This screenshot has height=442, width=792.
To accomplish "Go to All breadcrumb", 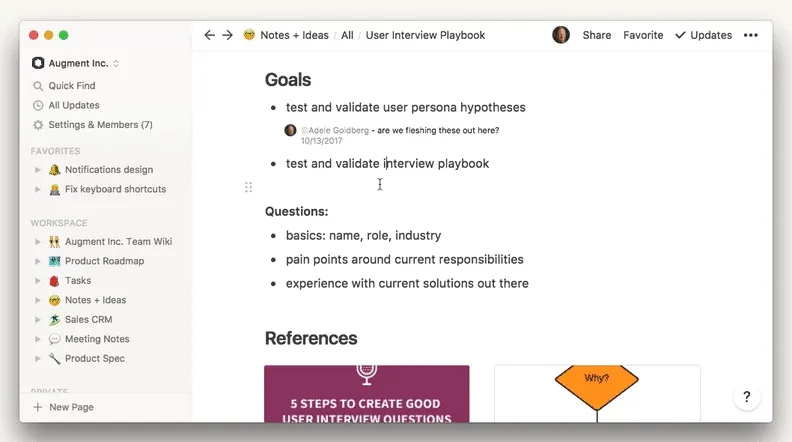I will (x=347, y=35).
